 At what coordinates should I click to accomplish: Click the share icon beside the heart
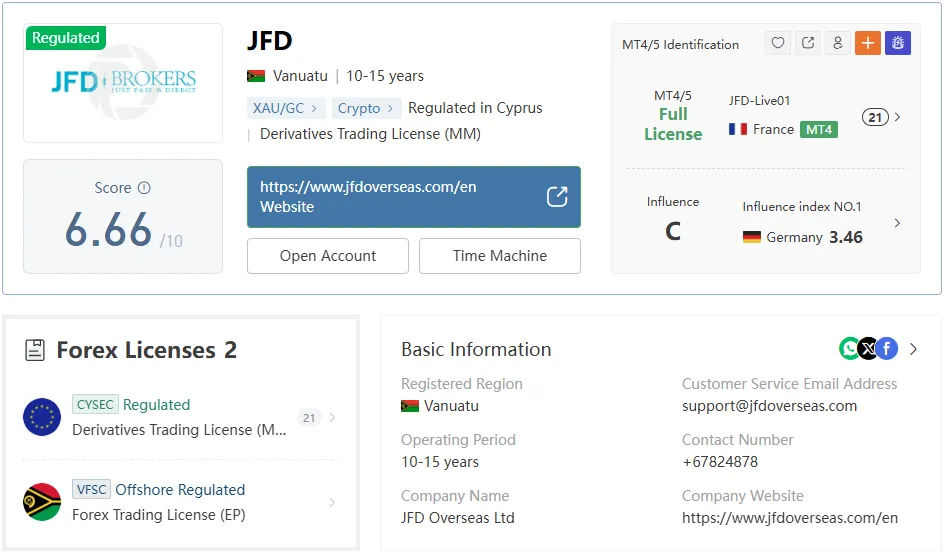point(808,43)
